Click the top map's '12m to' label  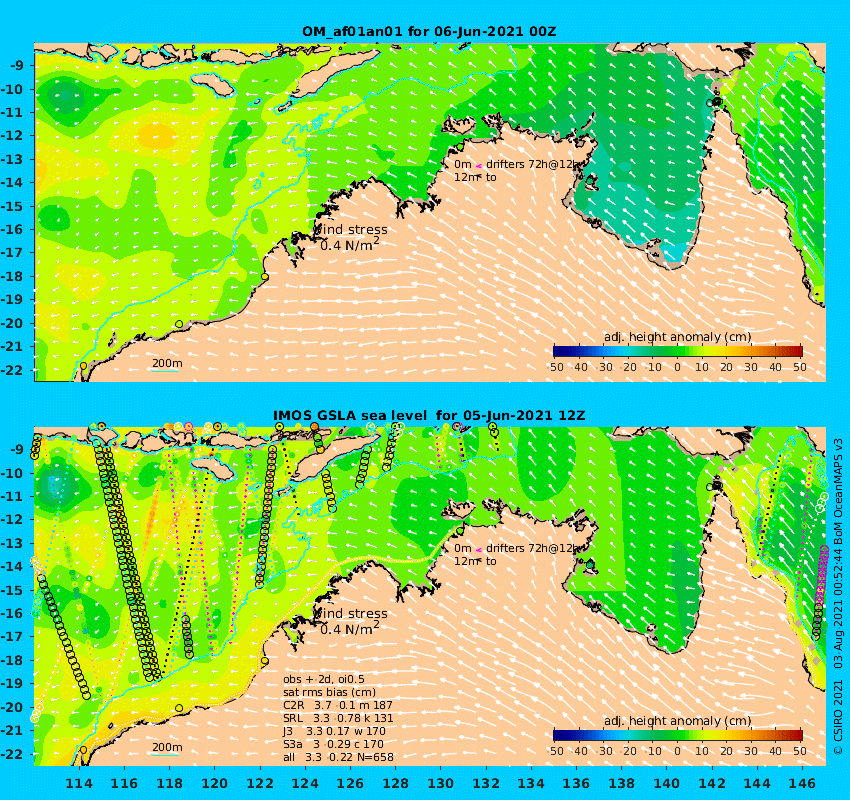(475, 177)
